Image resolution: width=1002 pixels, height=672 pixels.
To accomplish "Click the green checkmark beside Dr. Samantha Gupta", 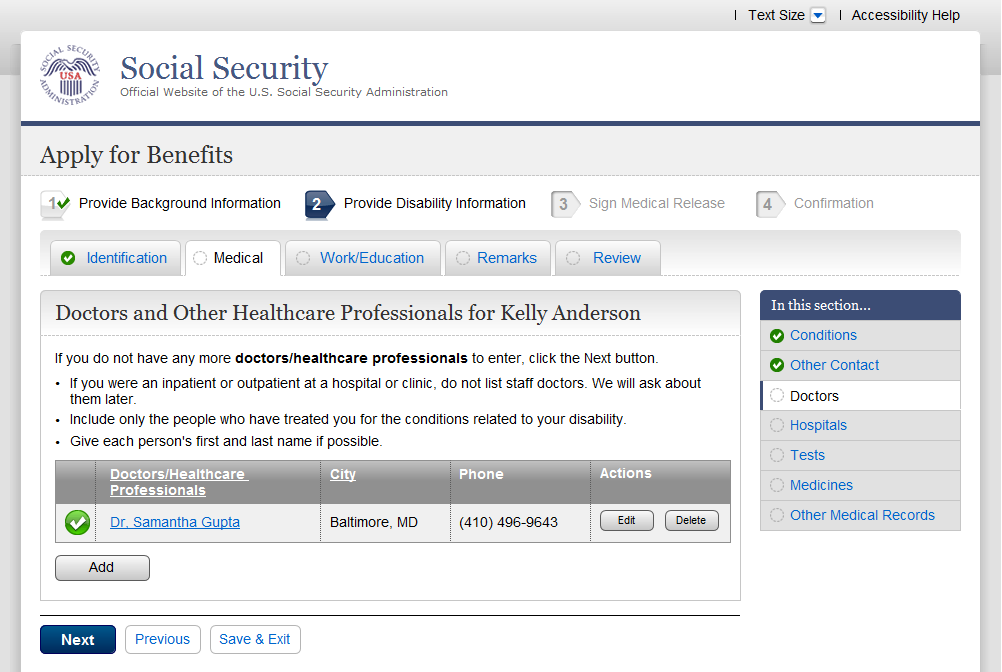I will click(77, 522).
